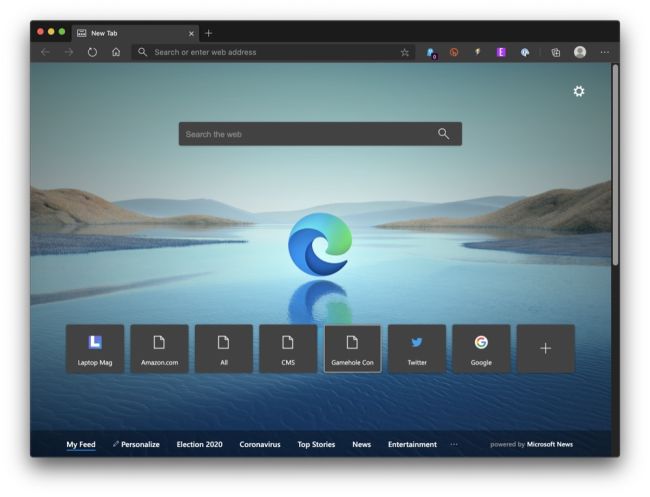Viewport: 650px width, 497px height.
Task: Select the My Feed tab
Action: [x=81, y=444]
